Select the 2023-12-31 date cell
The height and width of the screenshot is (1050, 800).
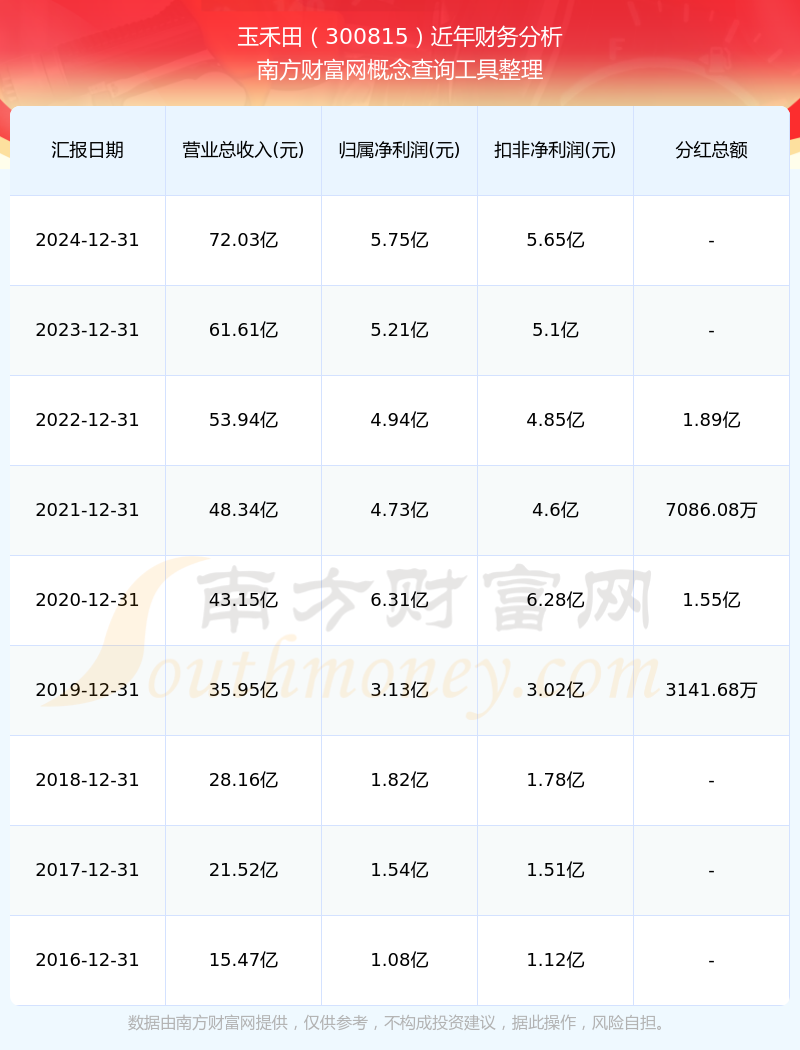88,331
